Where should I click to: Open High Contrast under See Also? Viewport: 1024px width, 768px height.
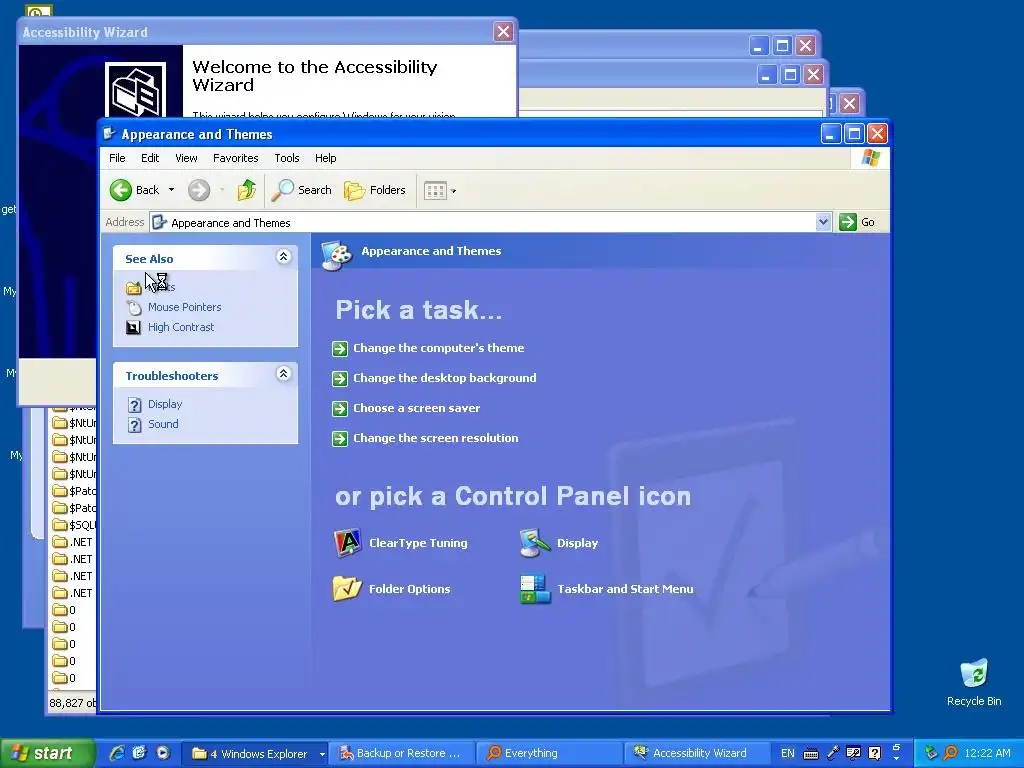coord(181,327)
